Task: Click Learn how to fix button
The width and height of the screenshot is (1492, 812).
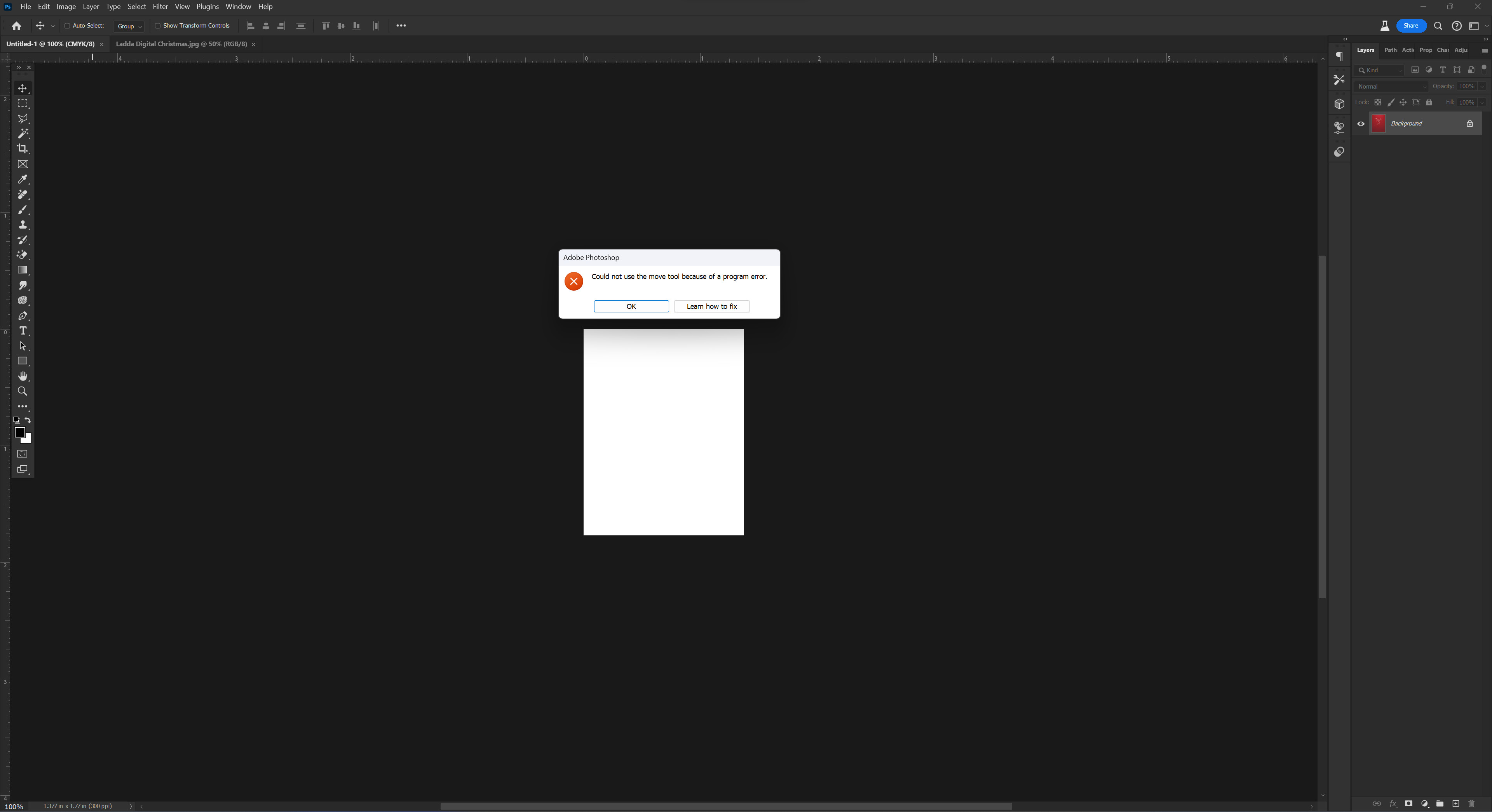Action: pyautogui.click(x=711, y=307)
